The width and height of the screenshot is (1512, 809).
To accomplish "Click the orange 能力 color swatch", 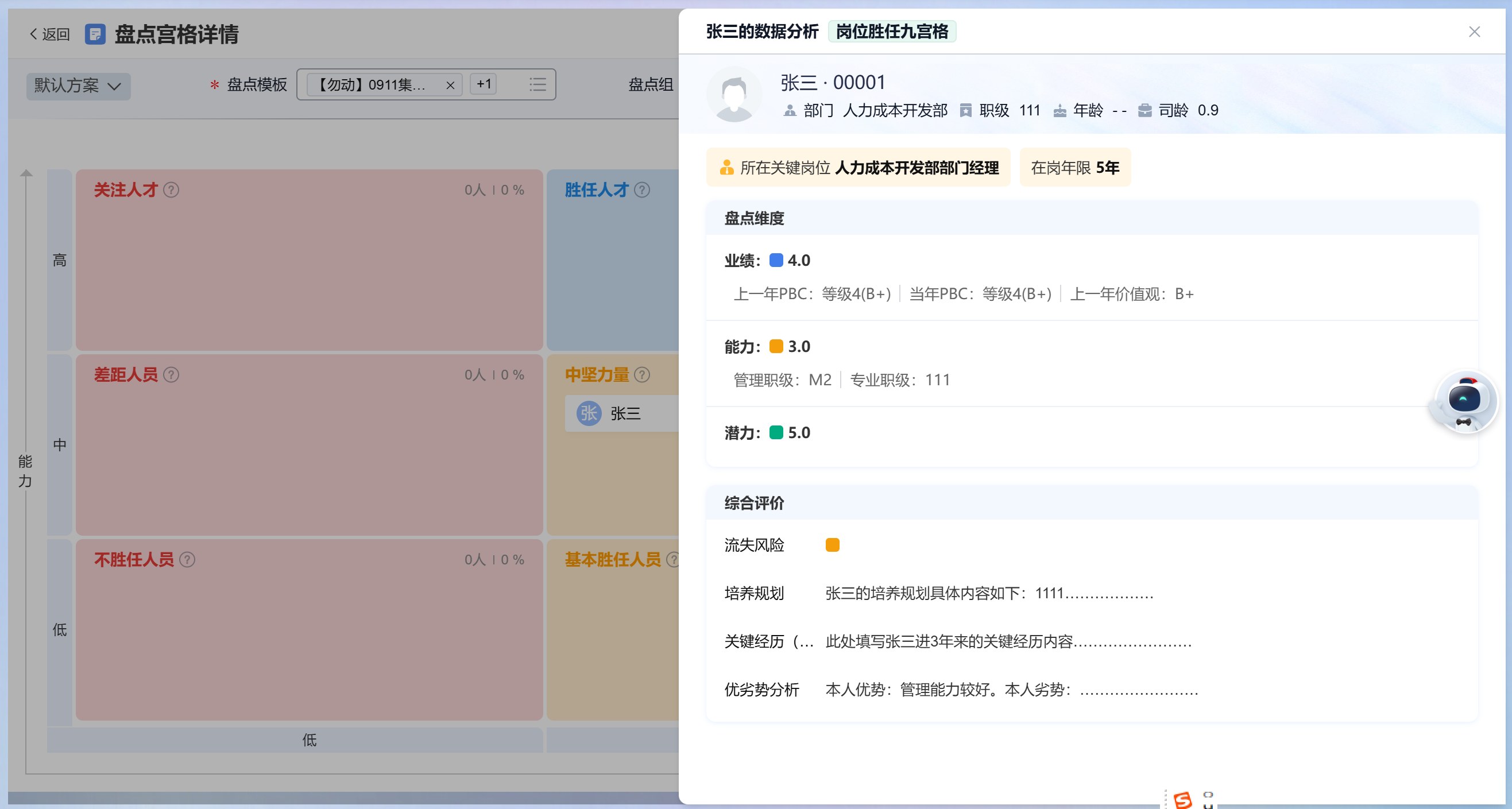I will click(x=776, y=346).
